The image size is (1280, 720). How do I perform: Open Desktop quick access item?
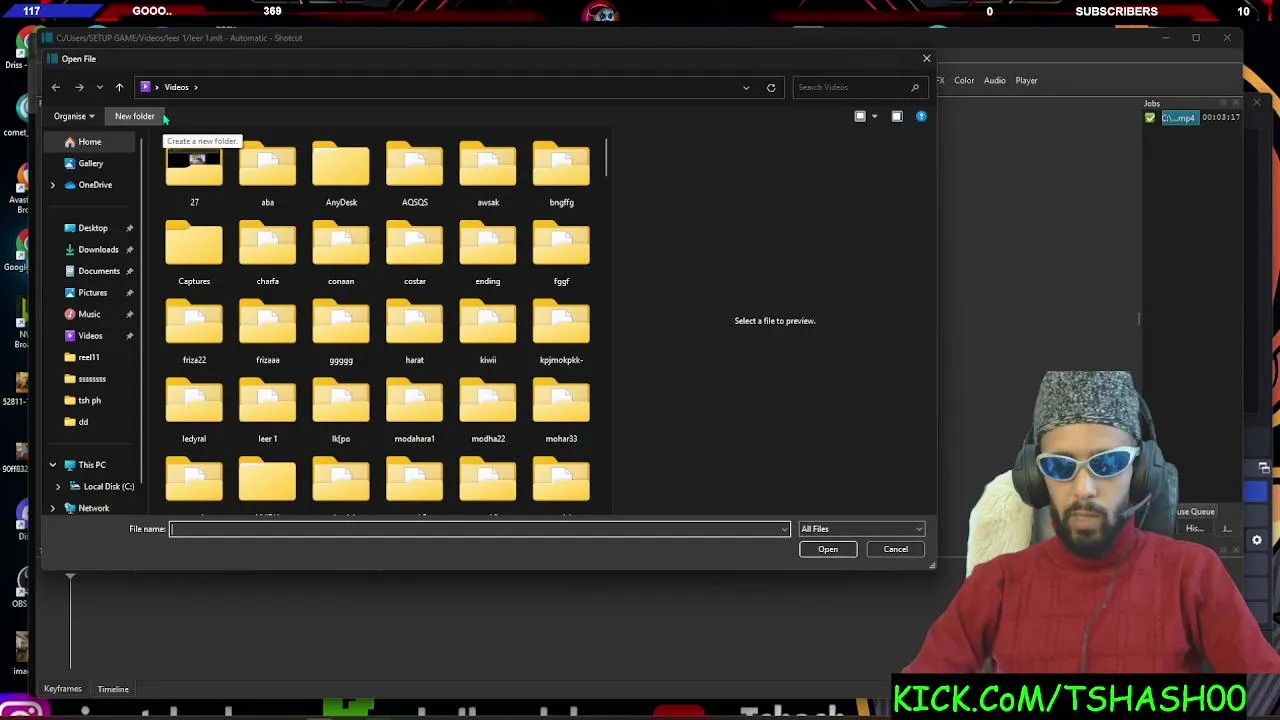pyautogui.click(x=93, y=228)
